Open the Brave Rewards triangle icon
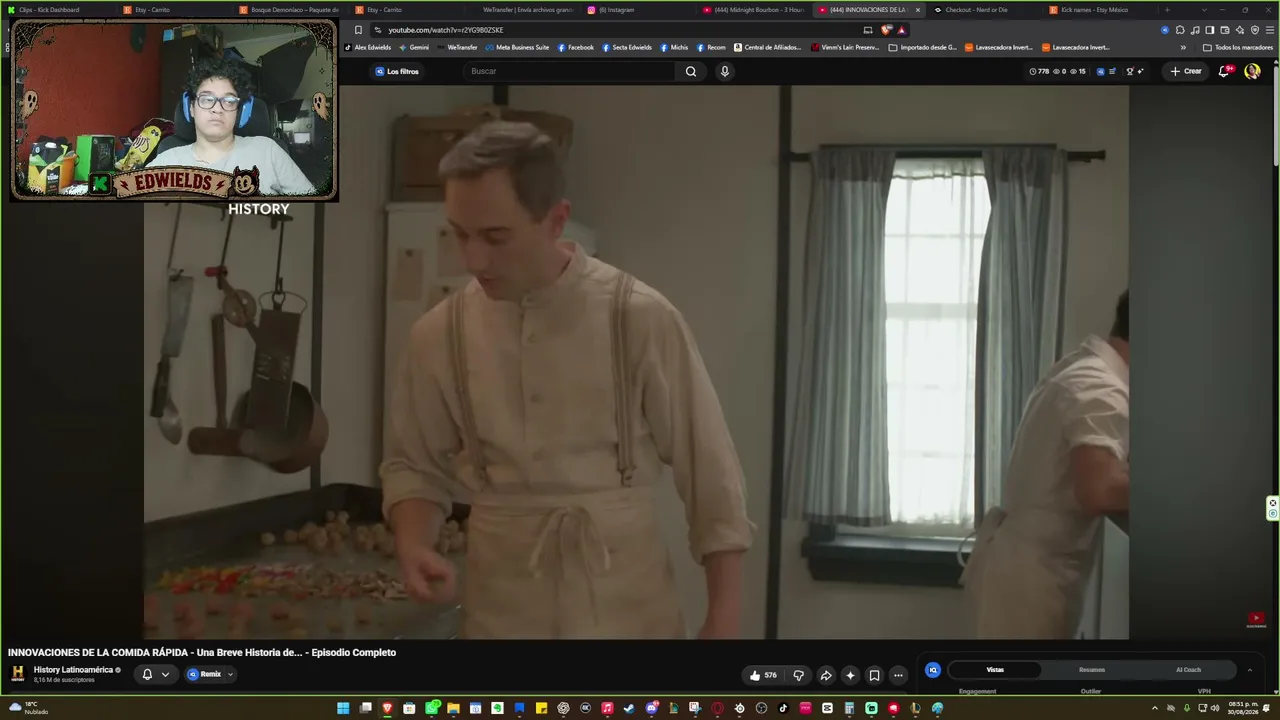The height and width of the screenshot is (720, 1280). (x=901, y=30)
